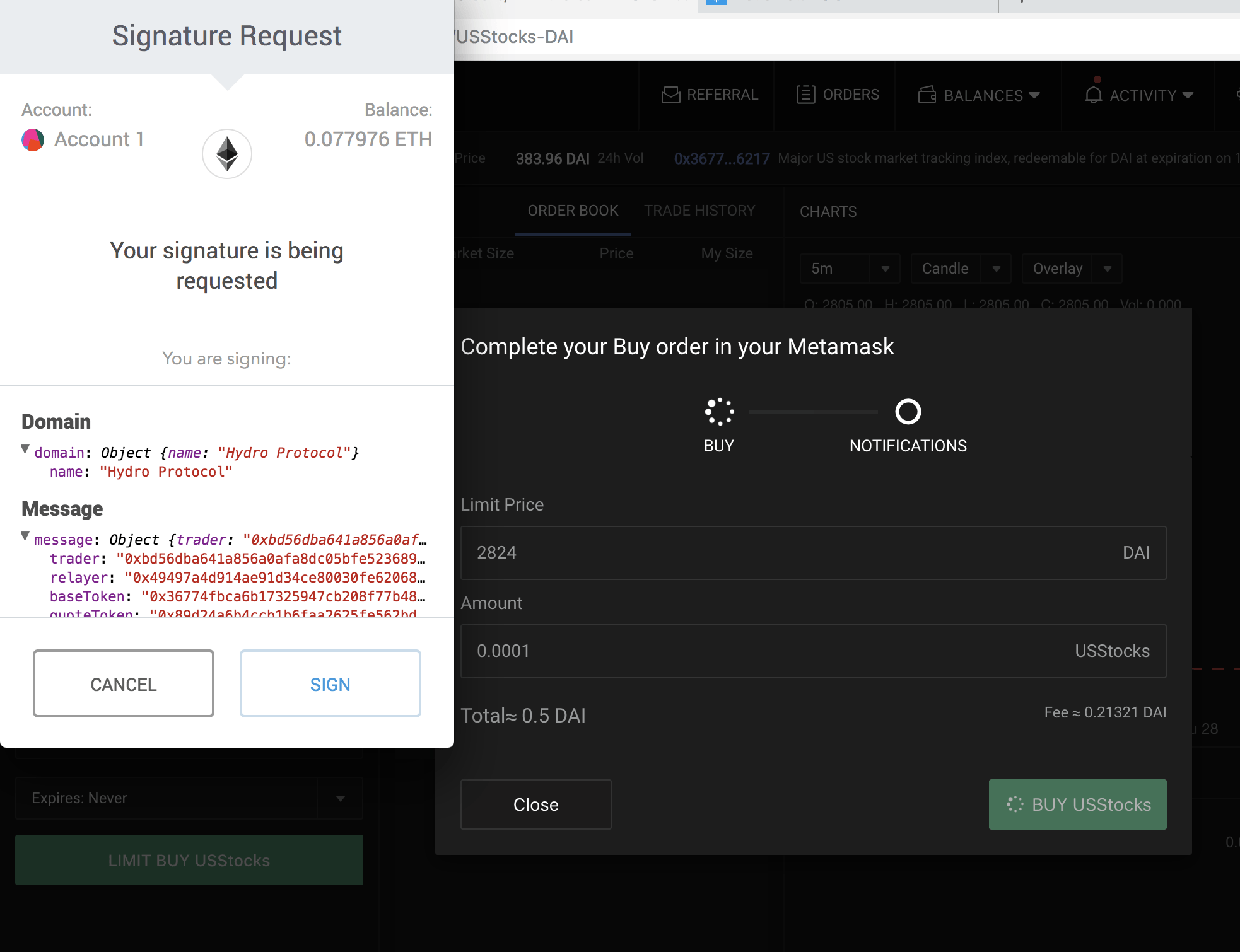Viewport: 1240px width, 952px height.
Task: Click the Notifications step circle
Action: point(908,412)
